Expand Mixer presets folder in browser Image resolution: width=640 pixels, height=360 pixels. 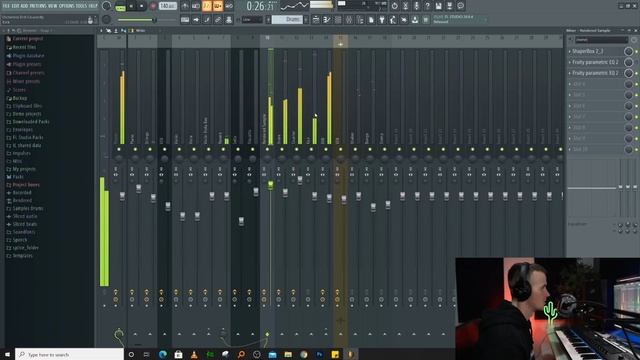(x=23, y=81)
